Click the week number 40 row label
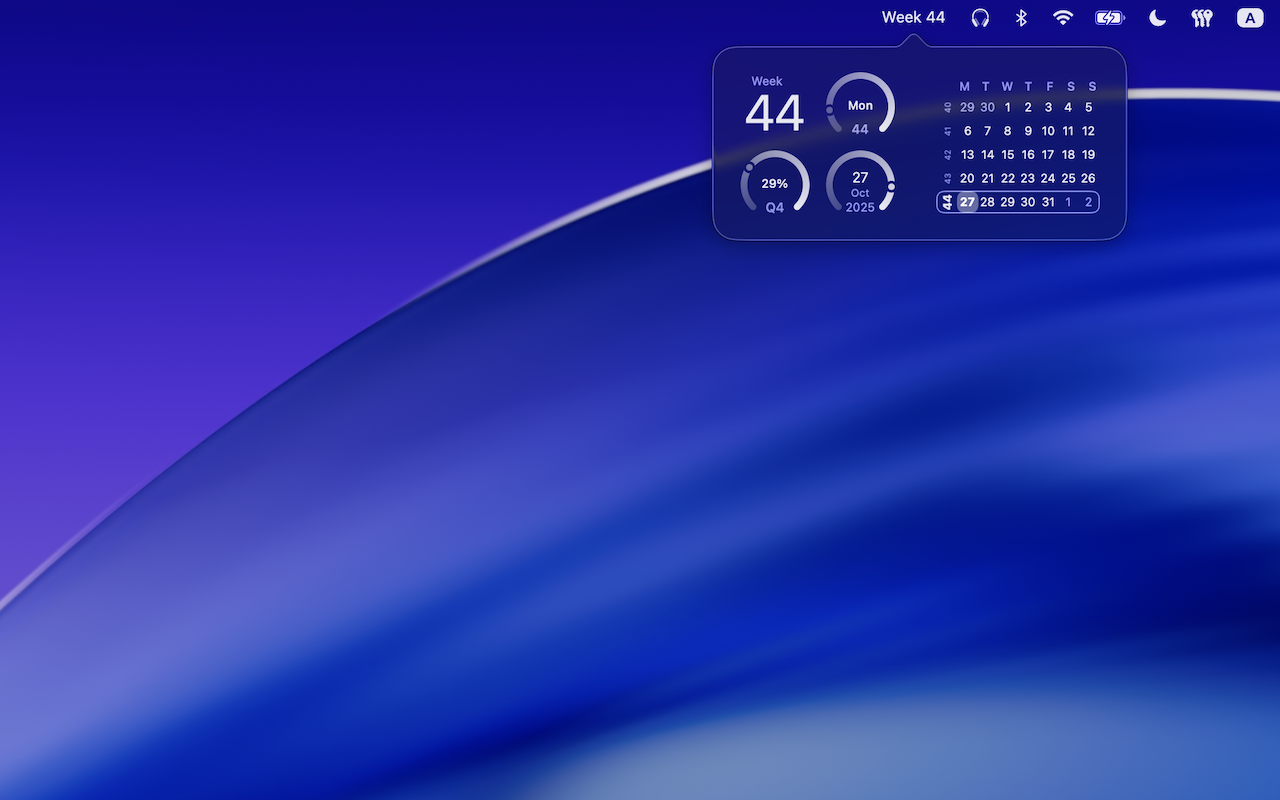The height and width of the screenshot is (800, 1280). (948, 107)
